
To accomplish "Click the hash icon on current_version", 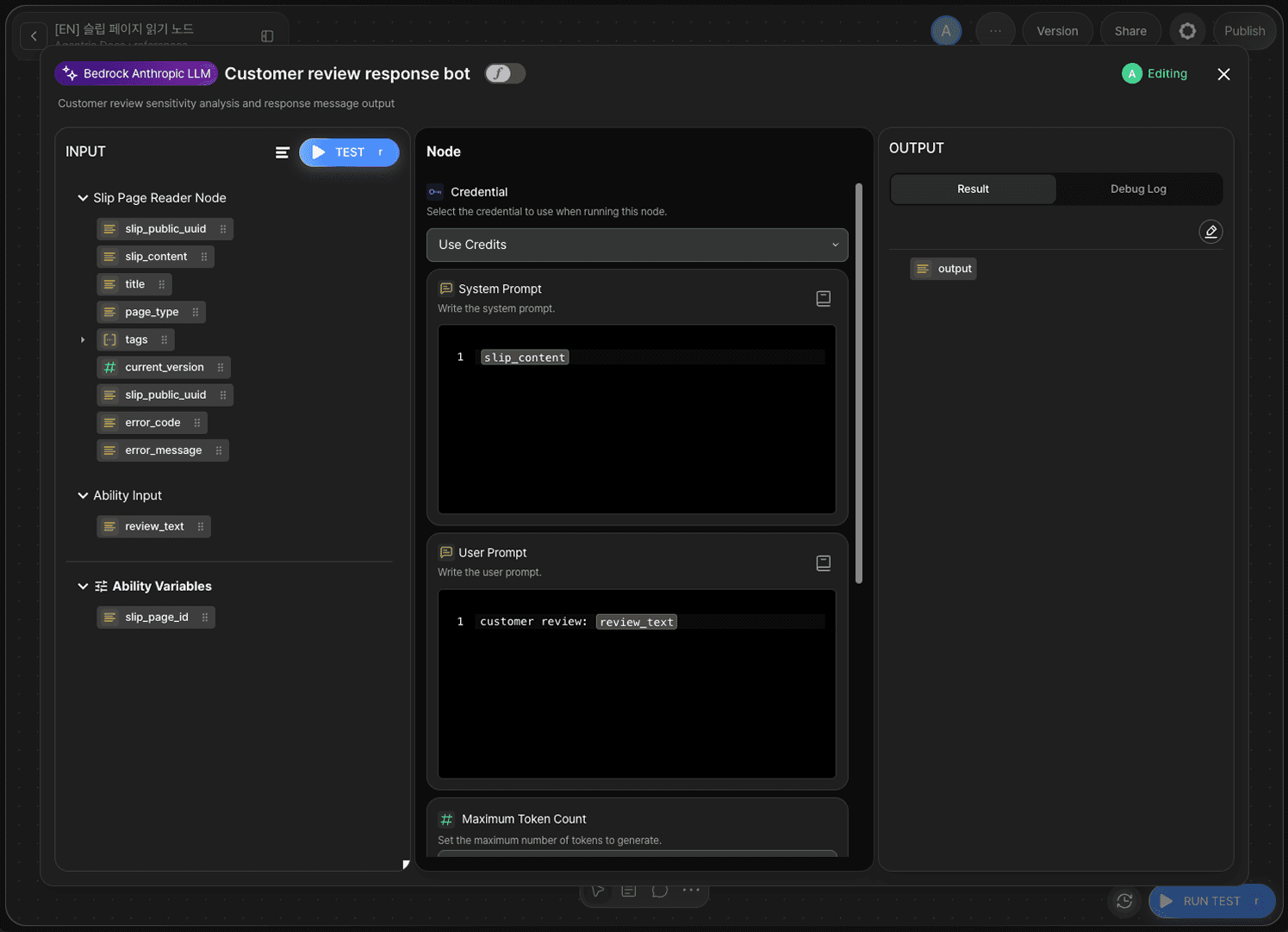I will (x=109, y=367).
